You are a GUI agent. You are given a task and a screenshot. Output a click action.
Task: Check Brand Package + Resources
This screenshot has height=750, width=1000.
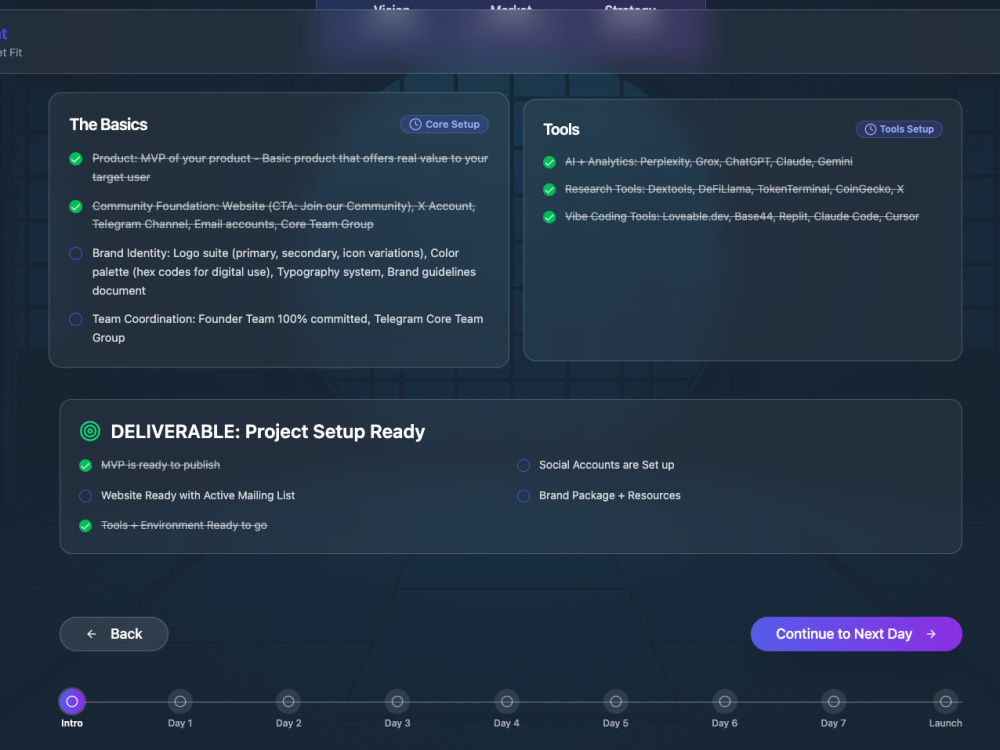point(524,496)
